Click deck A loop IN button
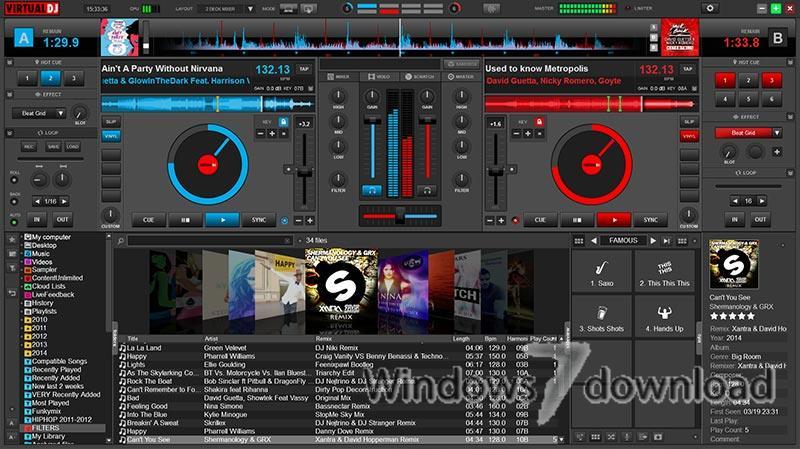The height and width of the screenshot is (449, 800). click(37, 219)
